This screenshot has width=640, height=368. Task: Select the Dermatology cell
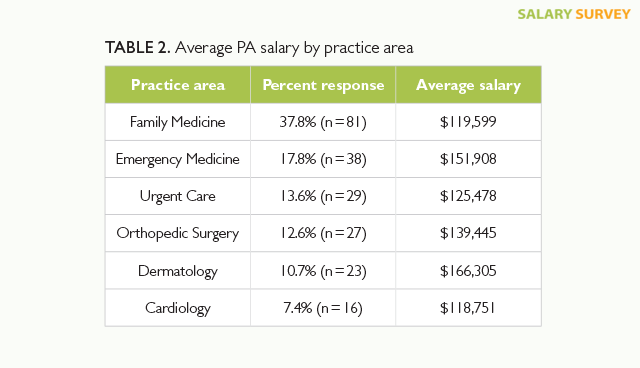coord(178,270)
